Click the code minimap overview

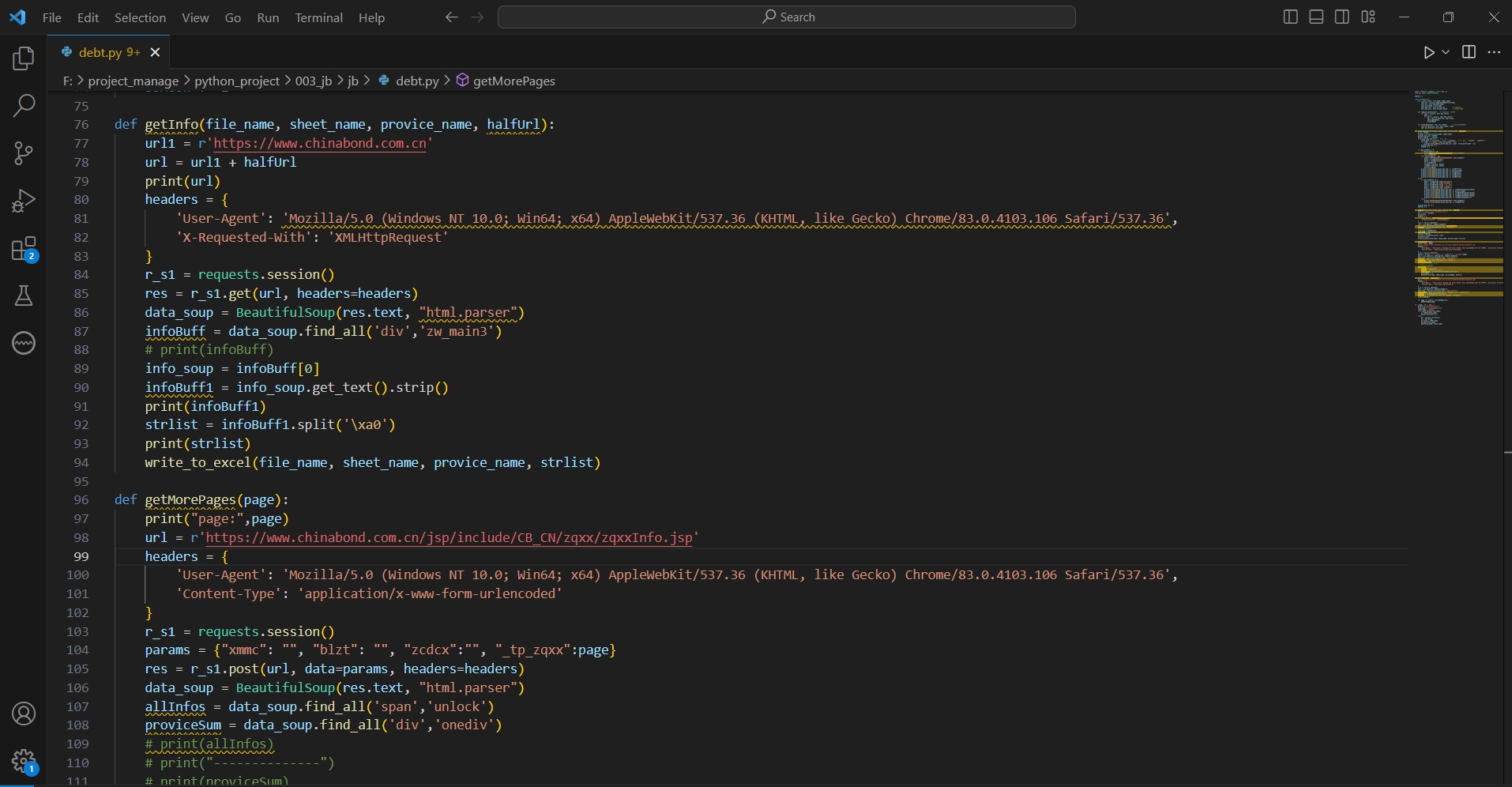point(1458,209)
